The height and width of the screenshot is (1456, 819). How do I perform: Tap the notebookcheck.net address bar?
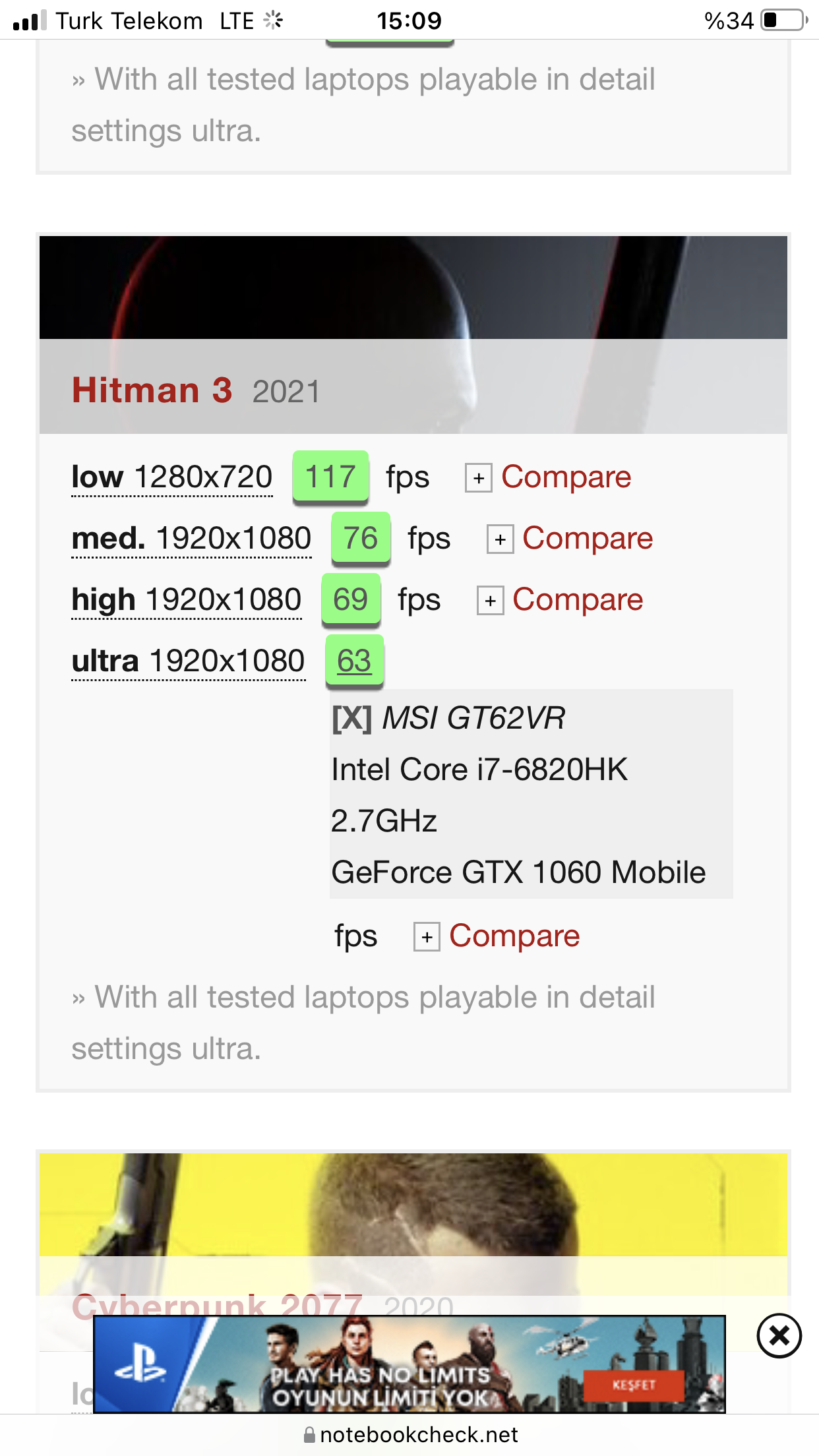(409, 1435)
